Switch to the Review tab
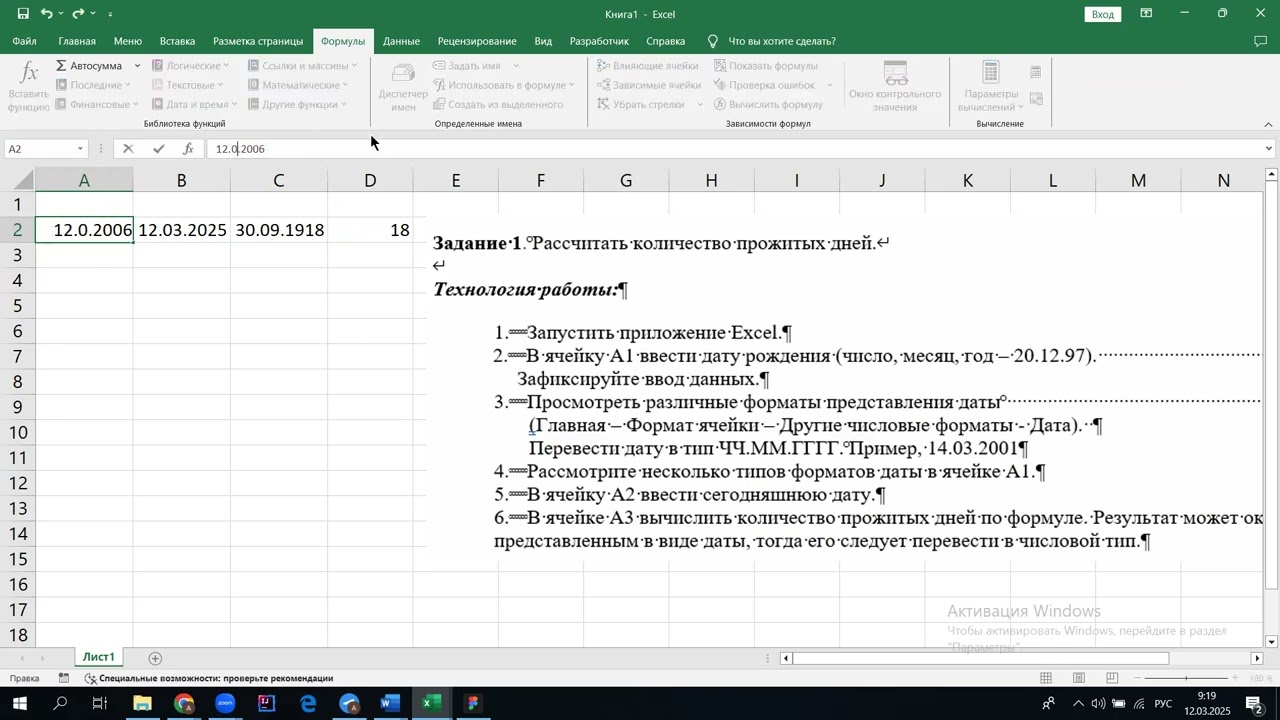Screen dimensions: 1280x720 [x=477, y=41]
